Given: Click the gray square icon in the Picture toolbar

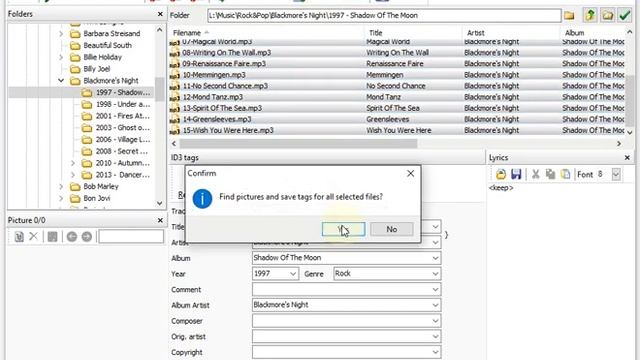Looking at the screenshot, I should (52, 236).
